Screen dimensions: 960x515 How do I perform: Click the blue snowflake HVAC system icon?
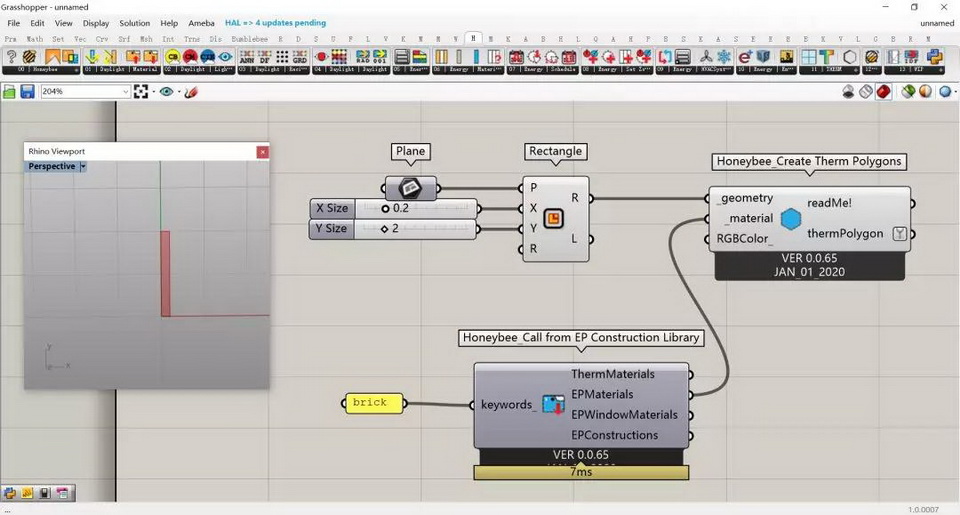[x=724, y=58]
